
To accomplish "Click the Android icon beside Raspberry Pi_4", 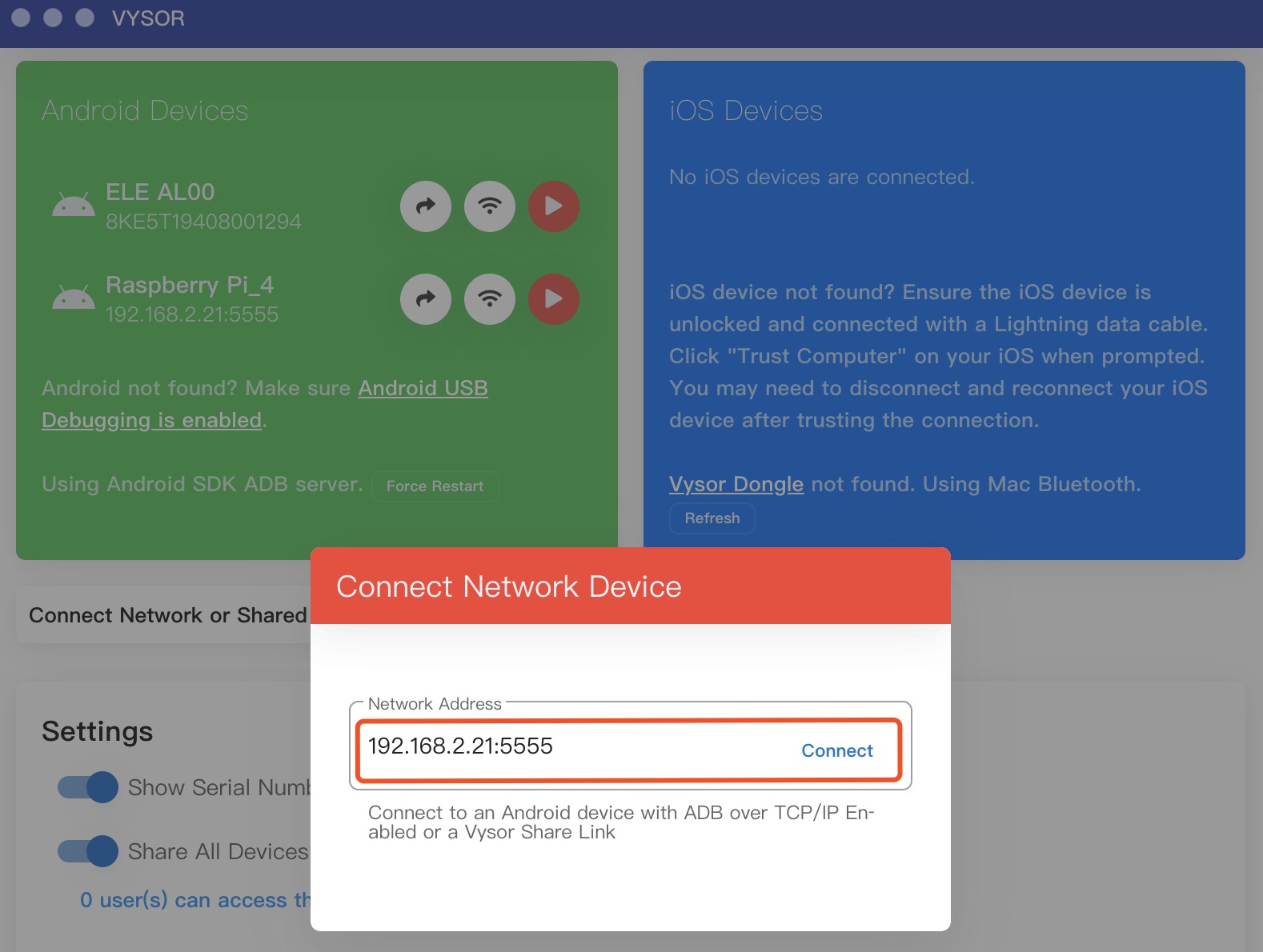I will [73, 298].
